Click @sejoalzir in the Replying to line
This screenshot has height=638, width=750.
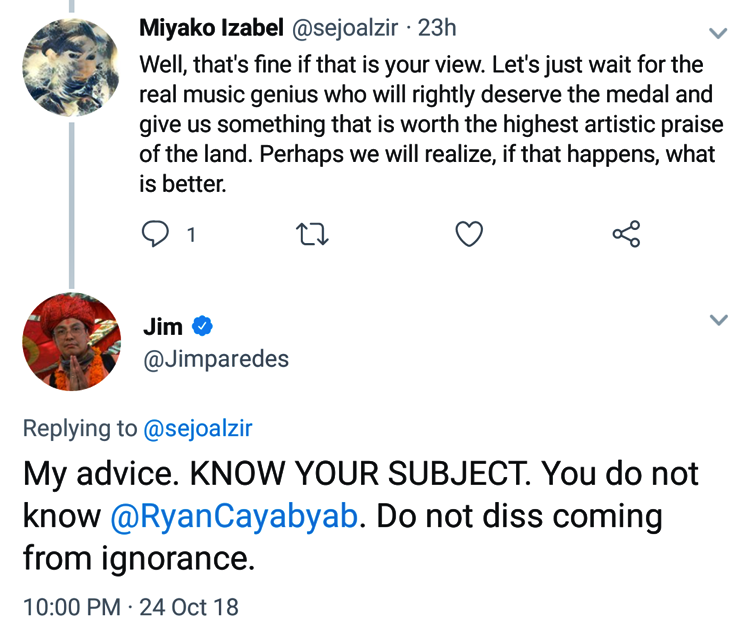click(198, 429)
